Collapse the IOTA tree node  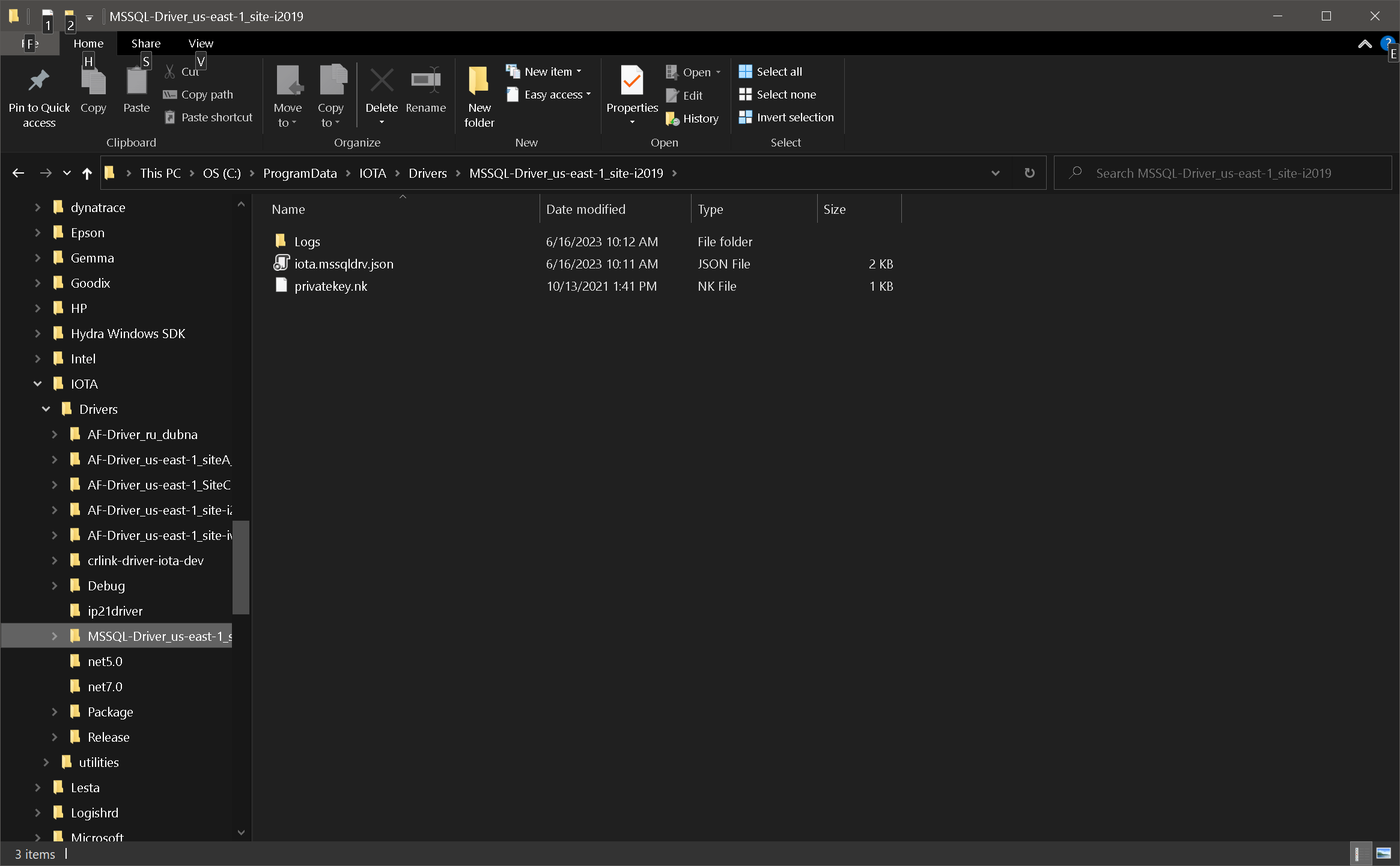37,384
